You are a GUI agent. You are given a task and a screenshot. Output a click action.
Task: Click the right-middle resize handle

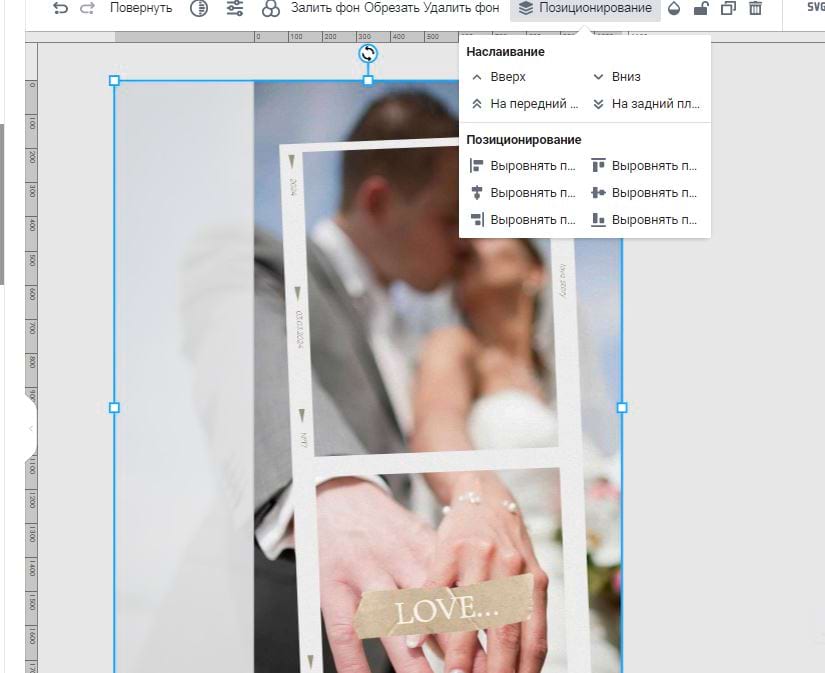622,408
